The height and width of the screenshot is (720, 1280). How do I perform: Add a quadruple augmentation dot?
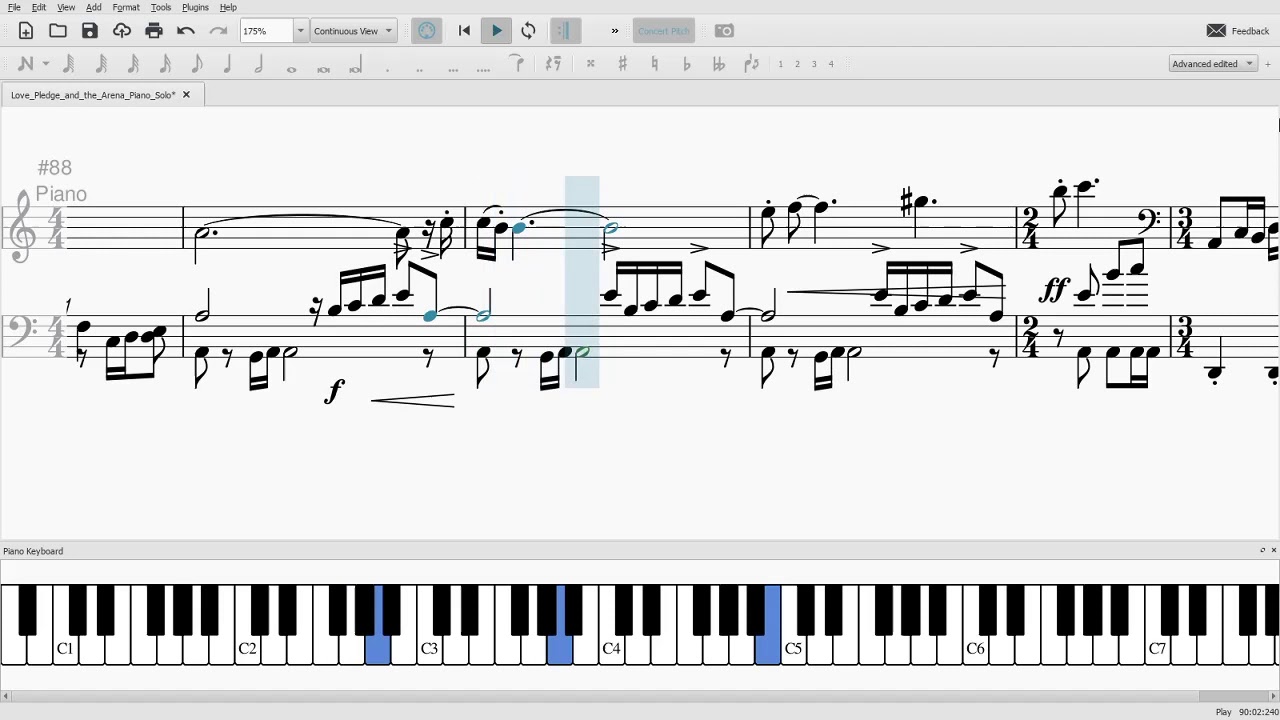click(x=484, y=68)
